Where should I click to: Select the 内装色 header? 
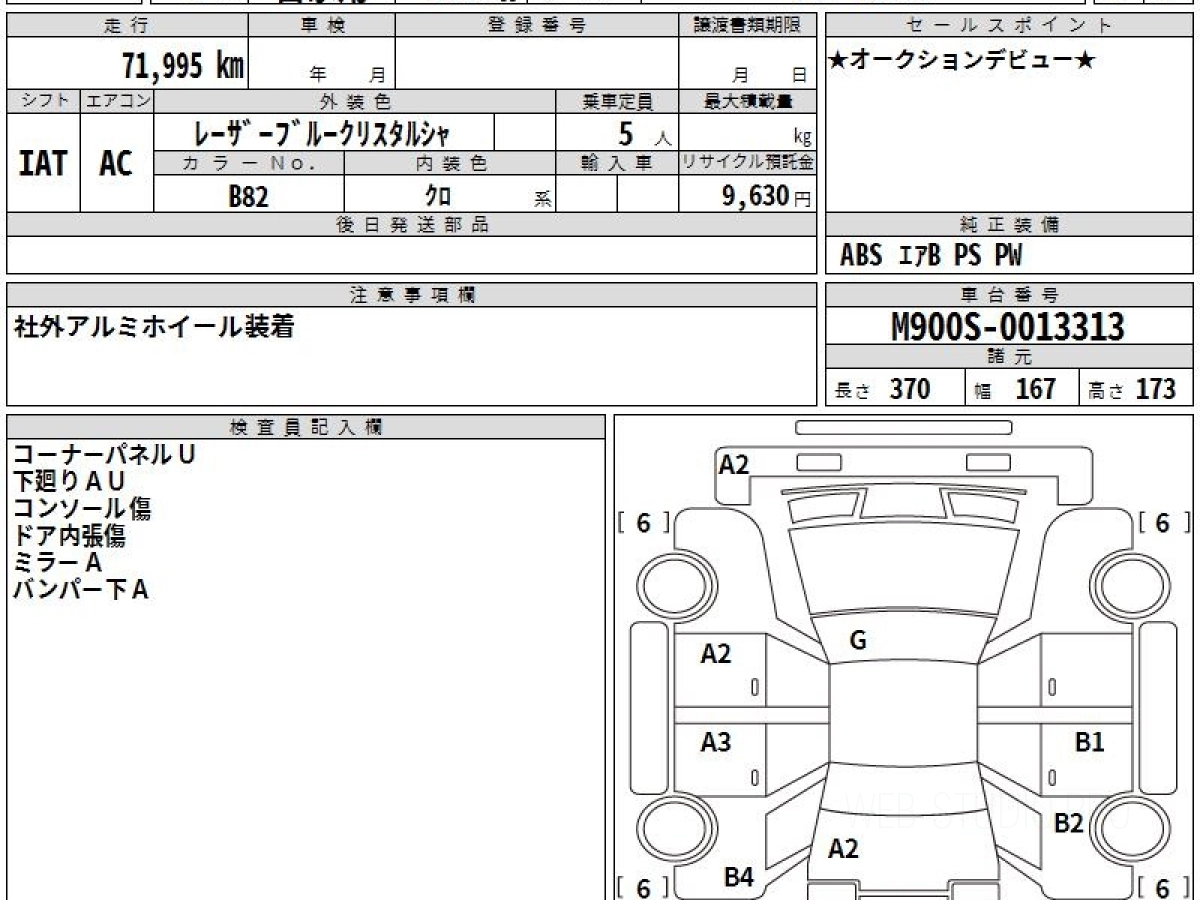click(x=450, y=163)
